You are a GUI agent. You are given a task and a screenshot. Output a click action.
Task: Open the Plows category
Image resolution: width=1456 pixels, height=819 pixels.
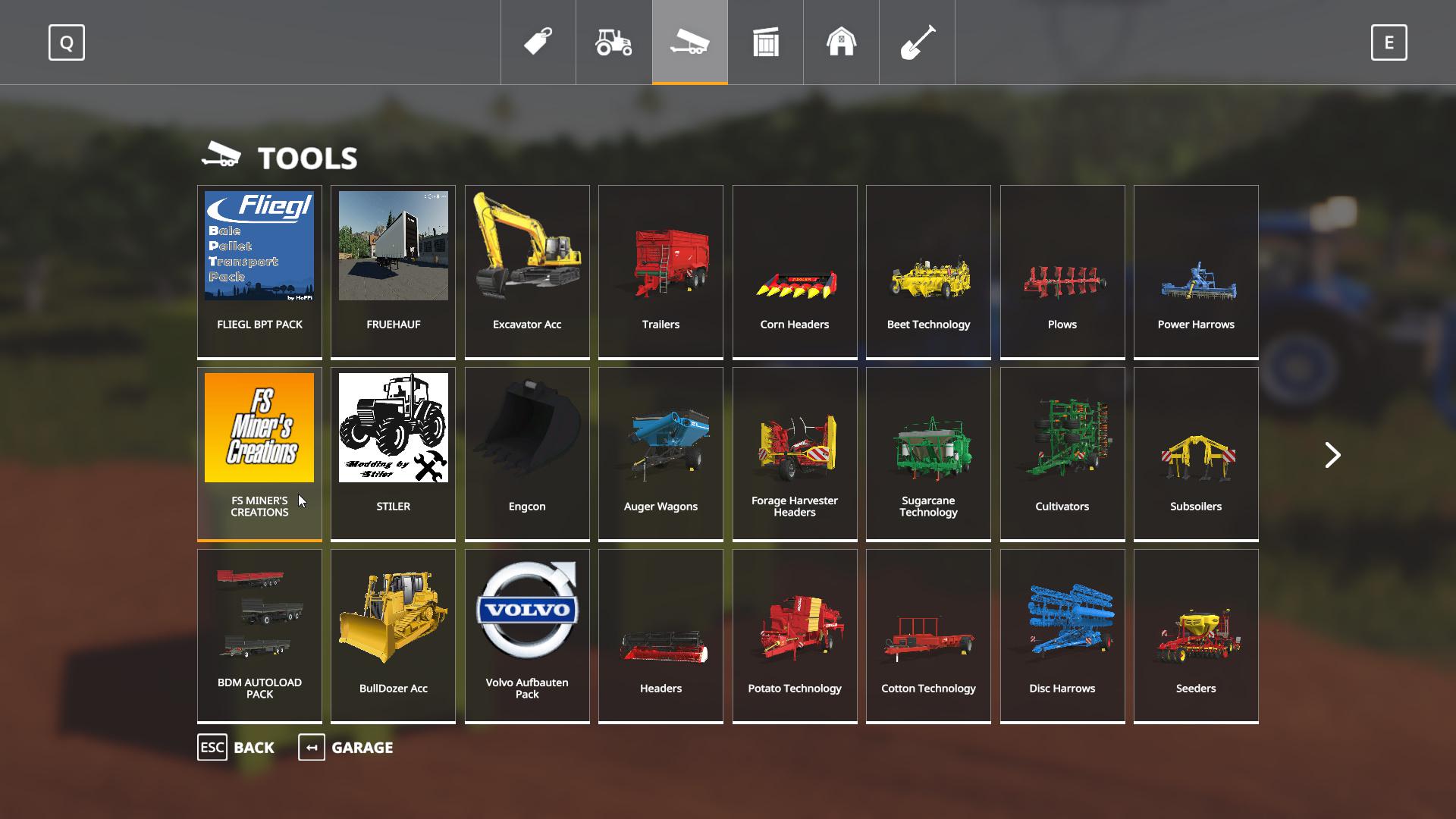[1062, 271]
